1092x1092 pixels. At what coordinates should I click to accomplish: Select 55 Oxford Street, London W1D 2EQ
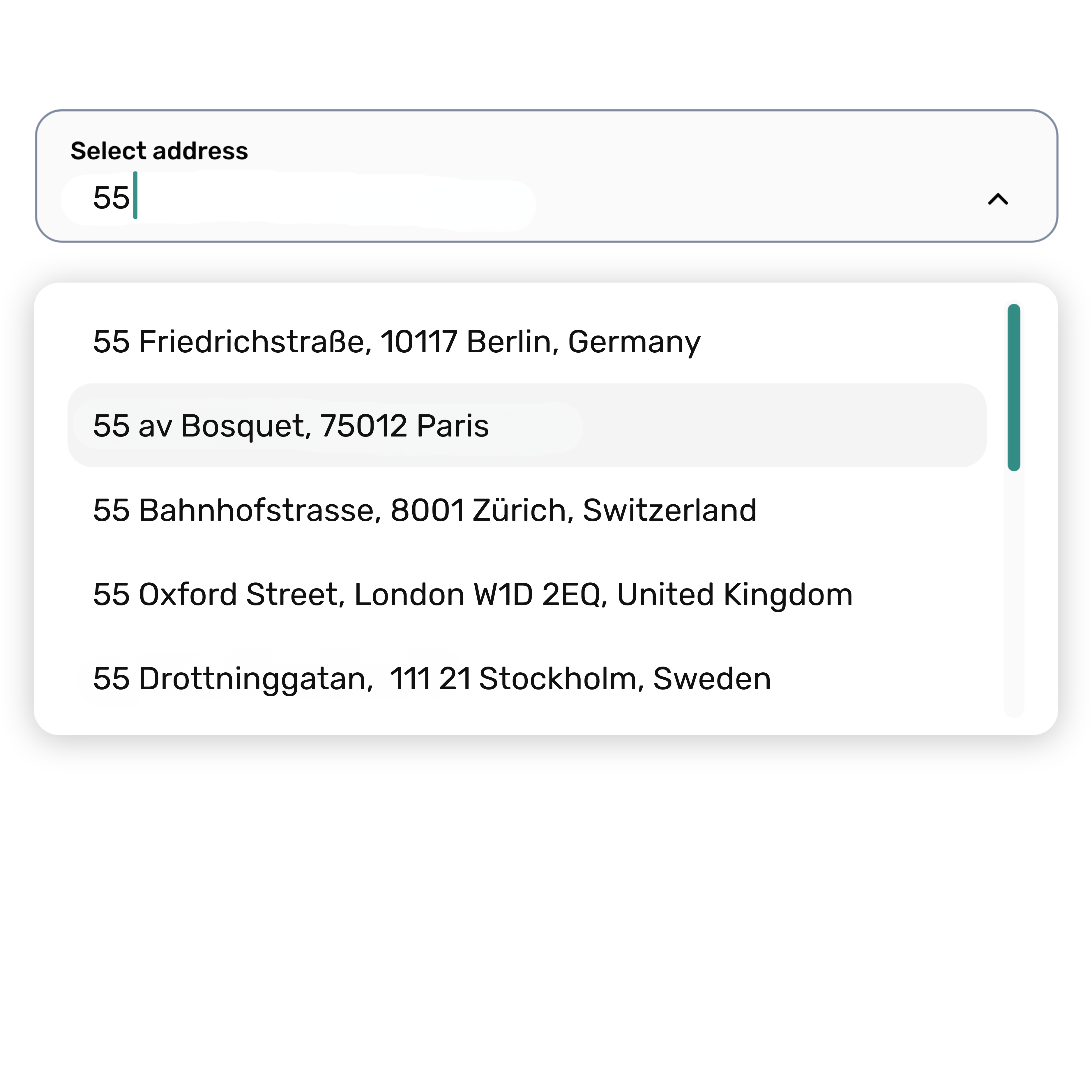[473, 594]
